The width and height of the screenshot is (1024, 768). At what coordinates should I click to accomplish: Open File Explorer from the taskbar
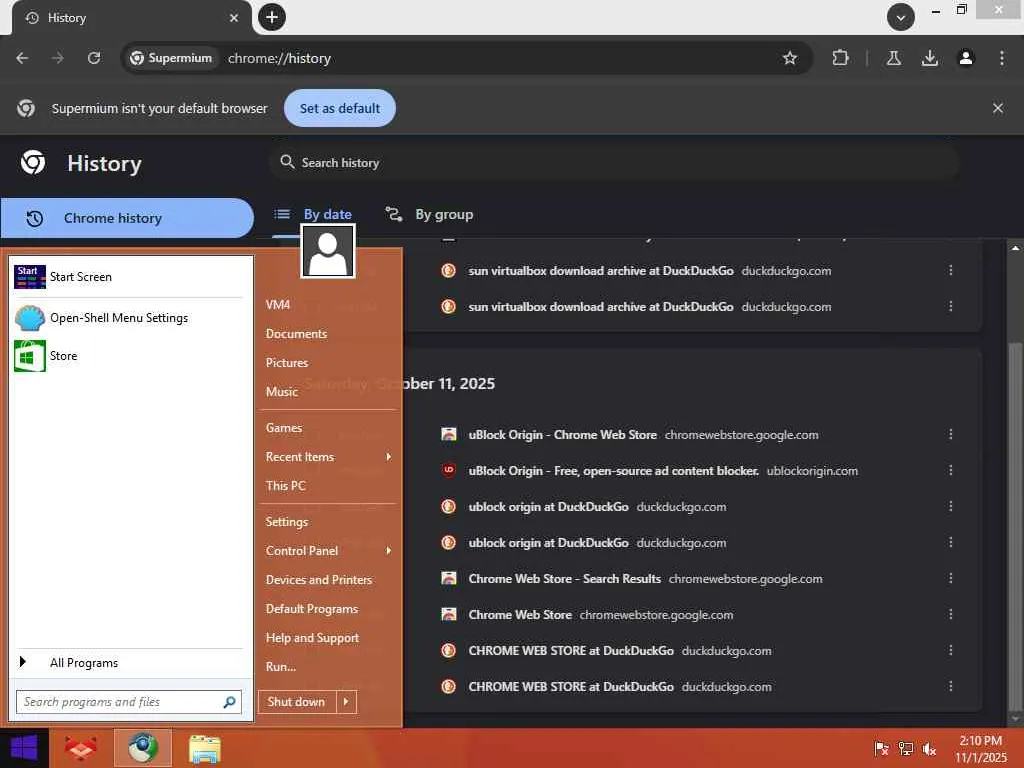pos(204,748)
